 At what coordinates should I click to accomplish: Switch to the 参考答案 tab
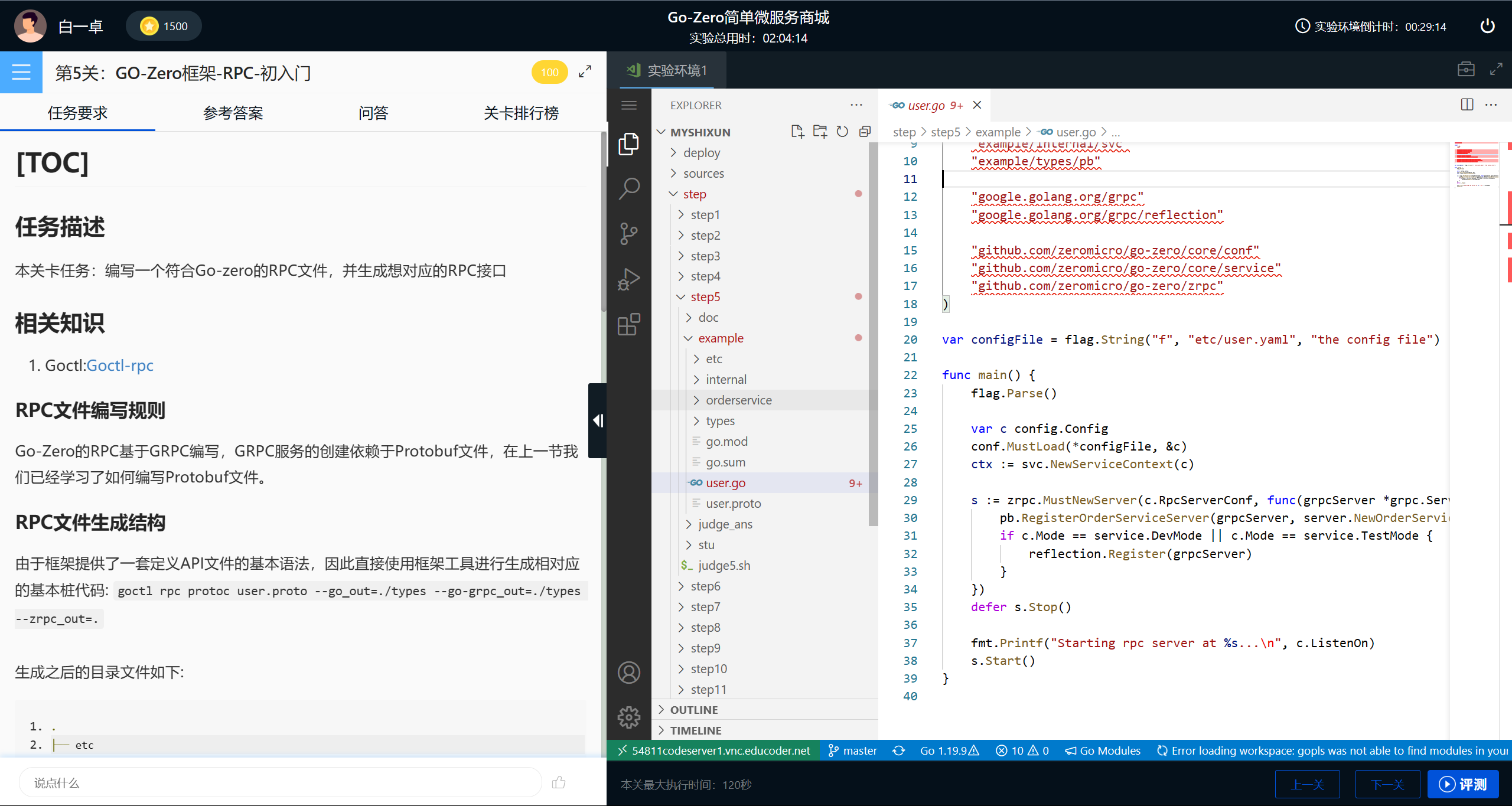[233, 113]
